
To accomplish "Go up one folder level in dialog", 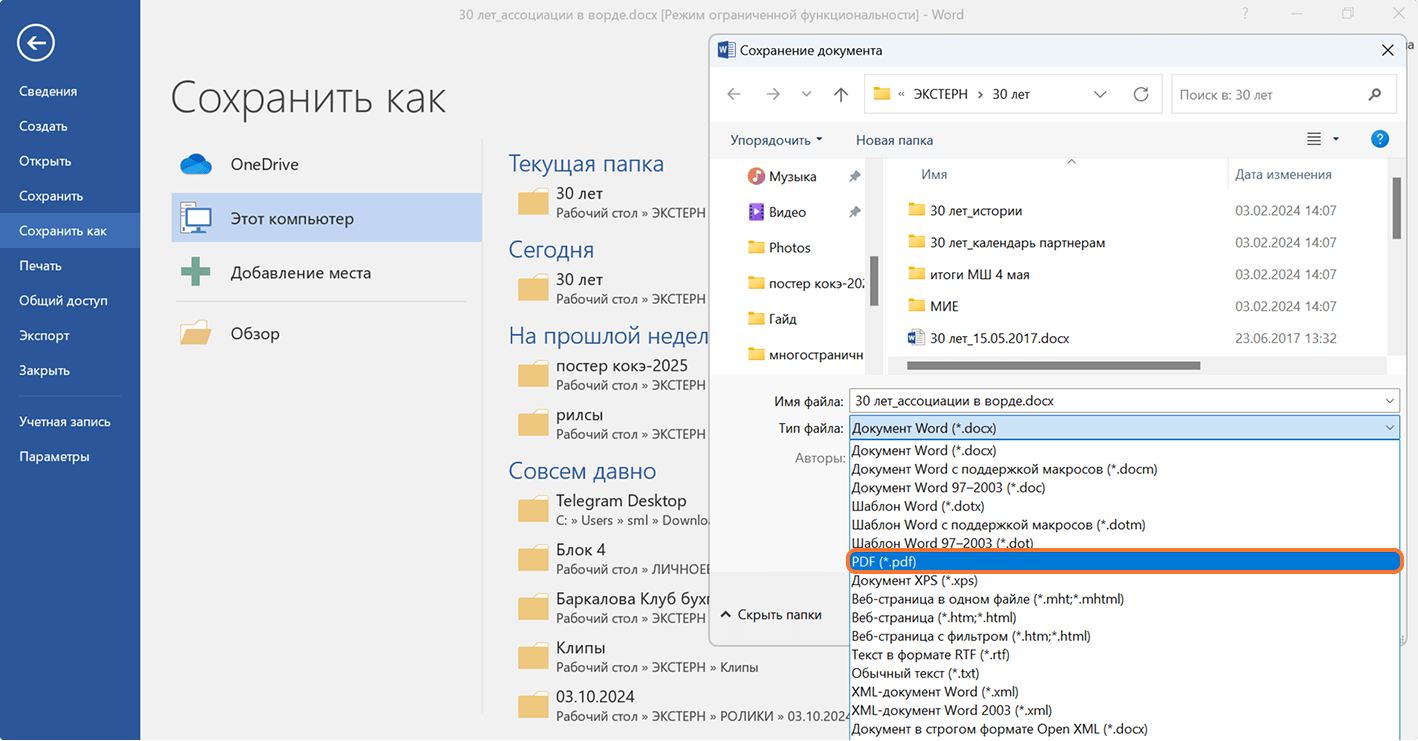I will pyautogui.click(x=841, y=94).
